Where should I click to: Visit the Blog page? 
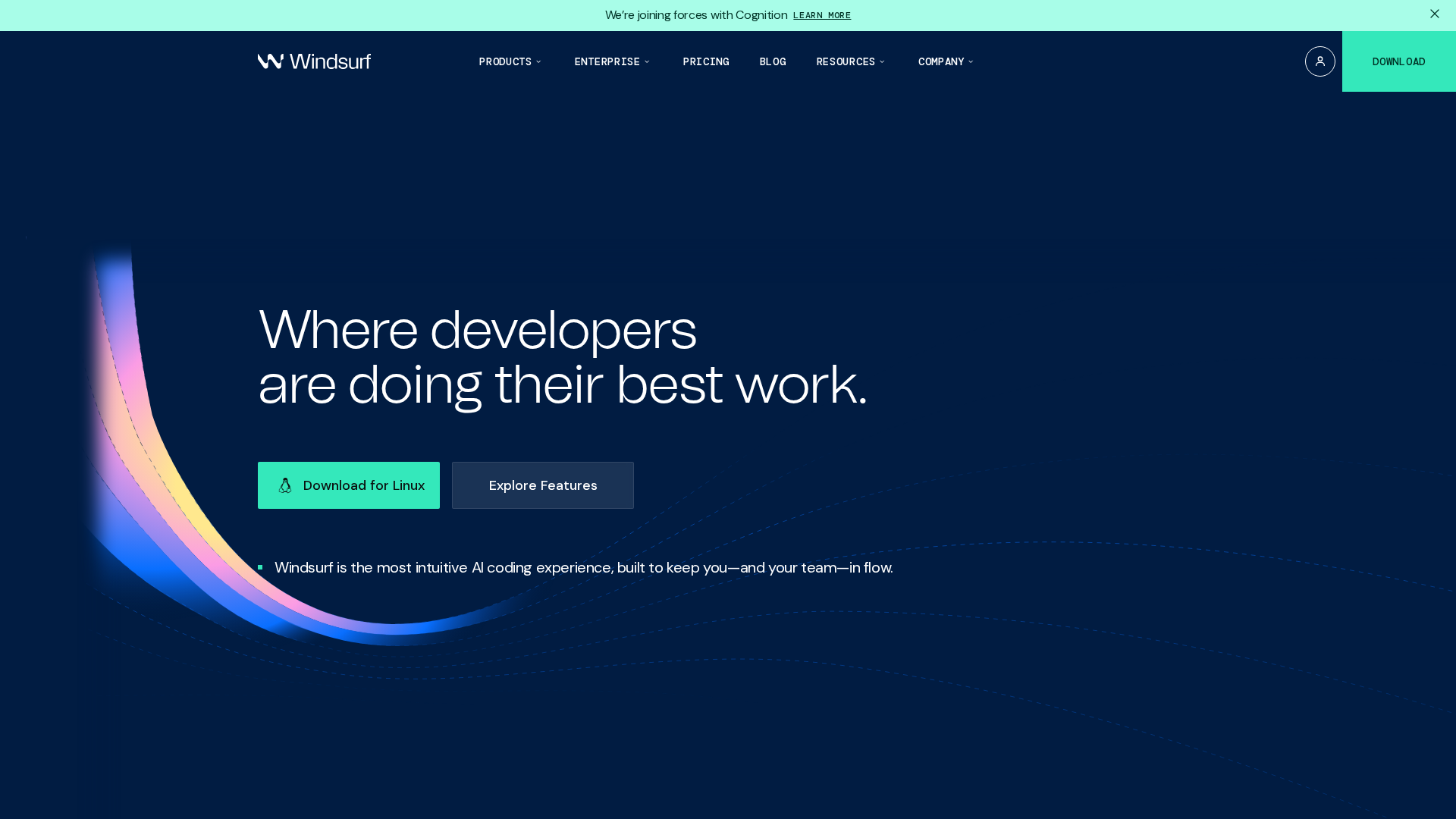click(772, 61)
